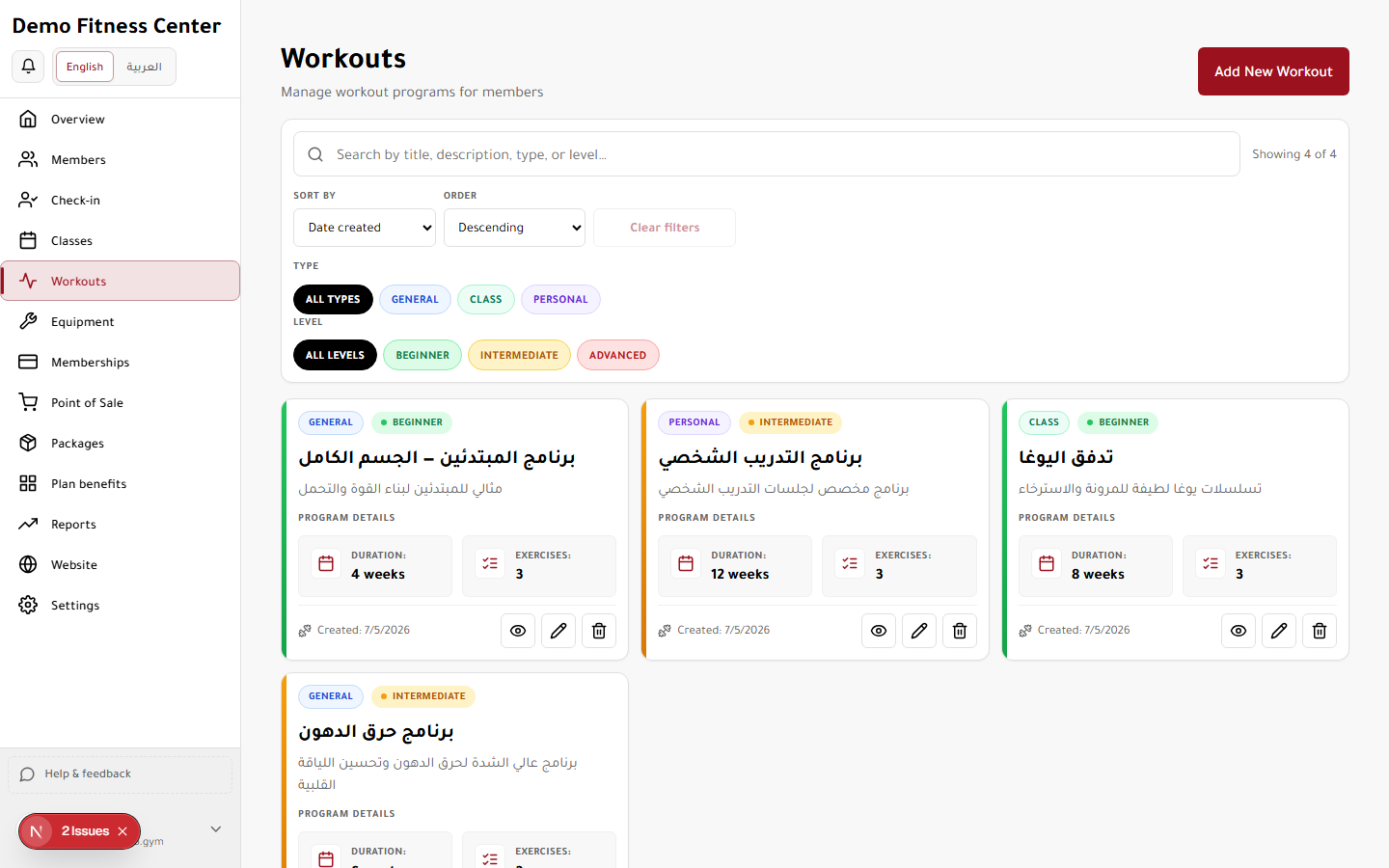Click the Packages box icon

click(28, 444)
